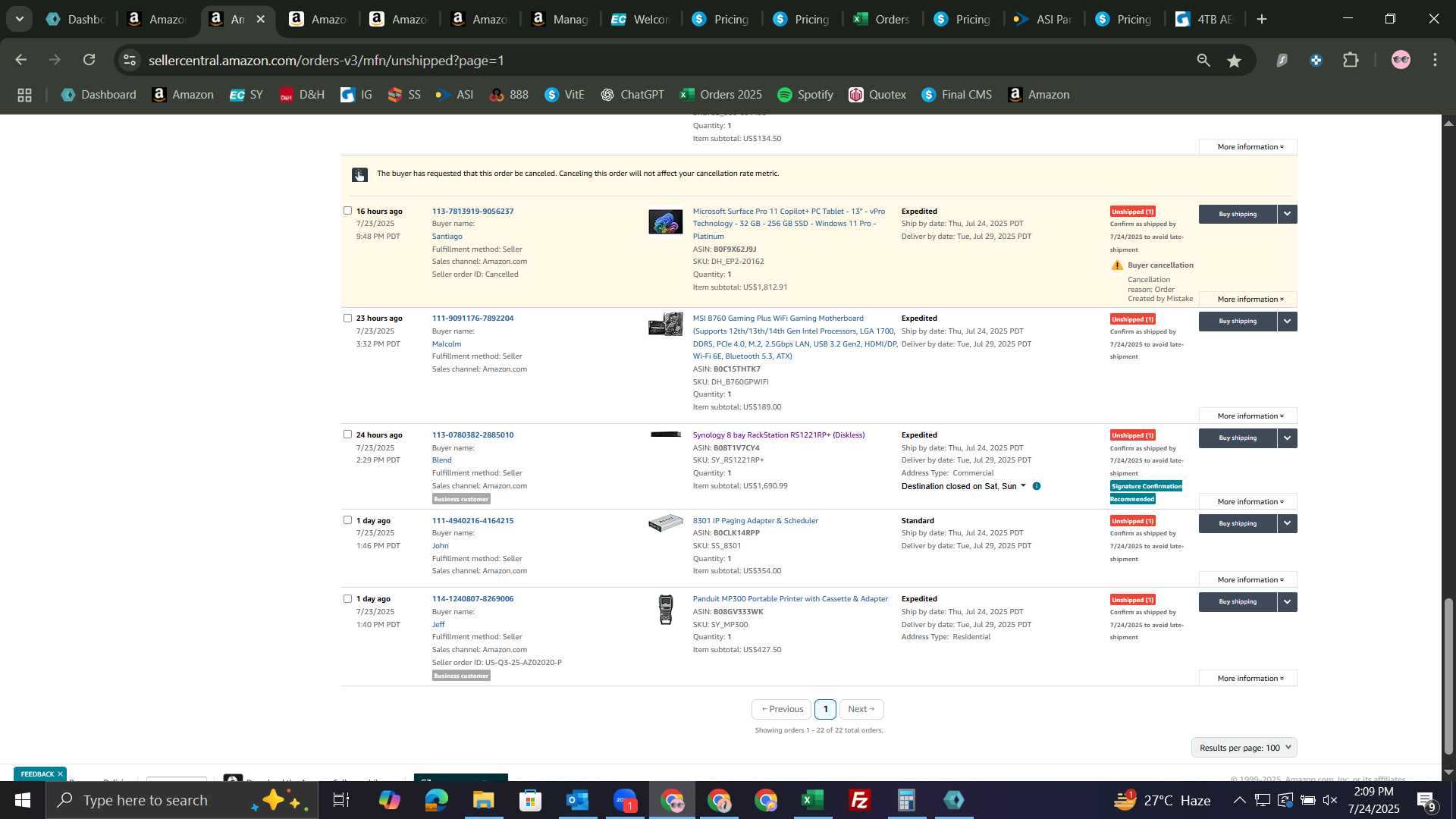Open Chrome three-dot menu
1456x819 pixels.
1435,60
